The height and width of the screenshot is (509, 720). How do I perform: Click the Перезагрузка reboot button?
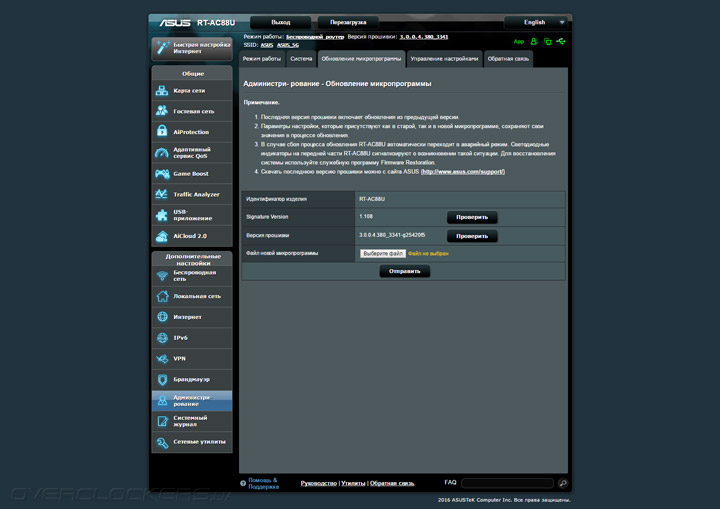(x=348, y=22)
